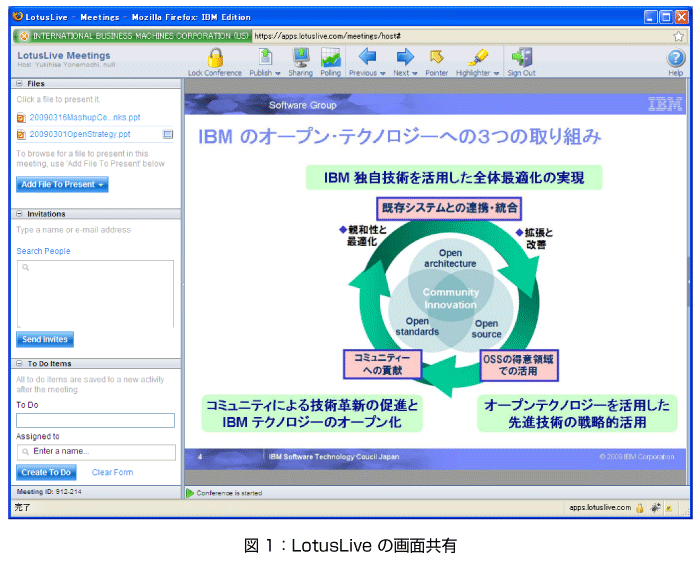Click the Create To Do button
The image size is (700, 571).
[46, 472]
